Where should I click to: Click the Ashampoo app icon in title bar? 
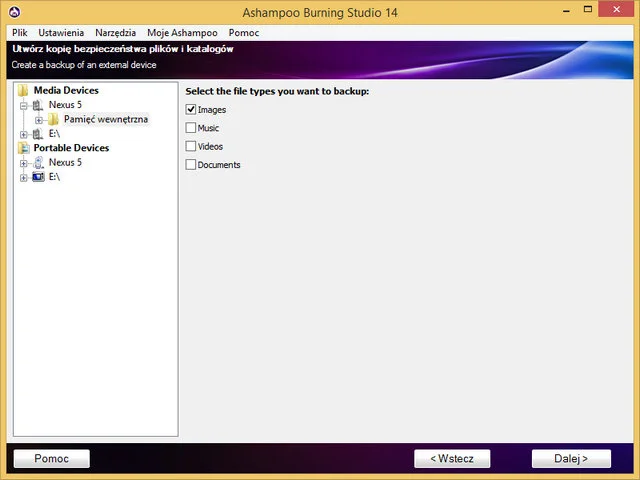click(13, 13)
